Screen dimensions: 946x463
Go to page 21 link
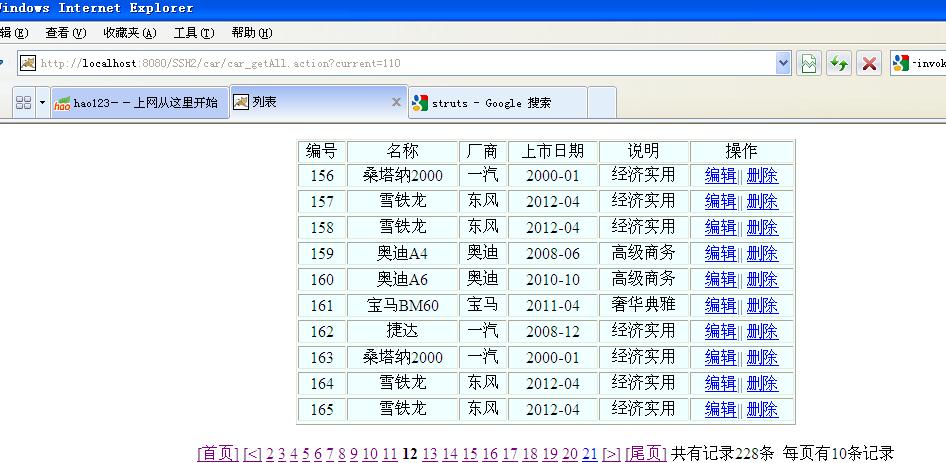[589, 454]
